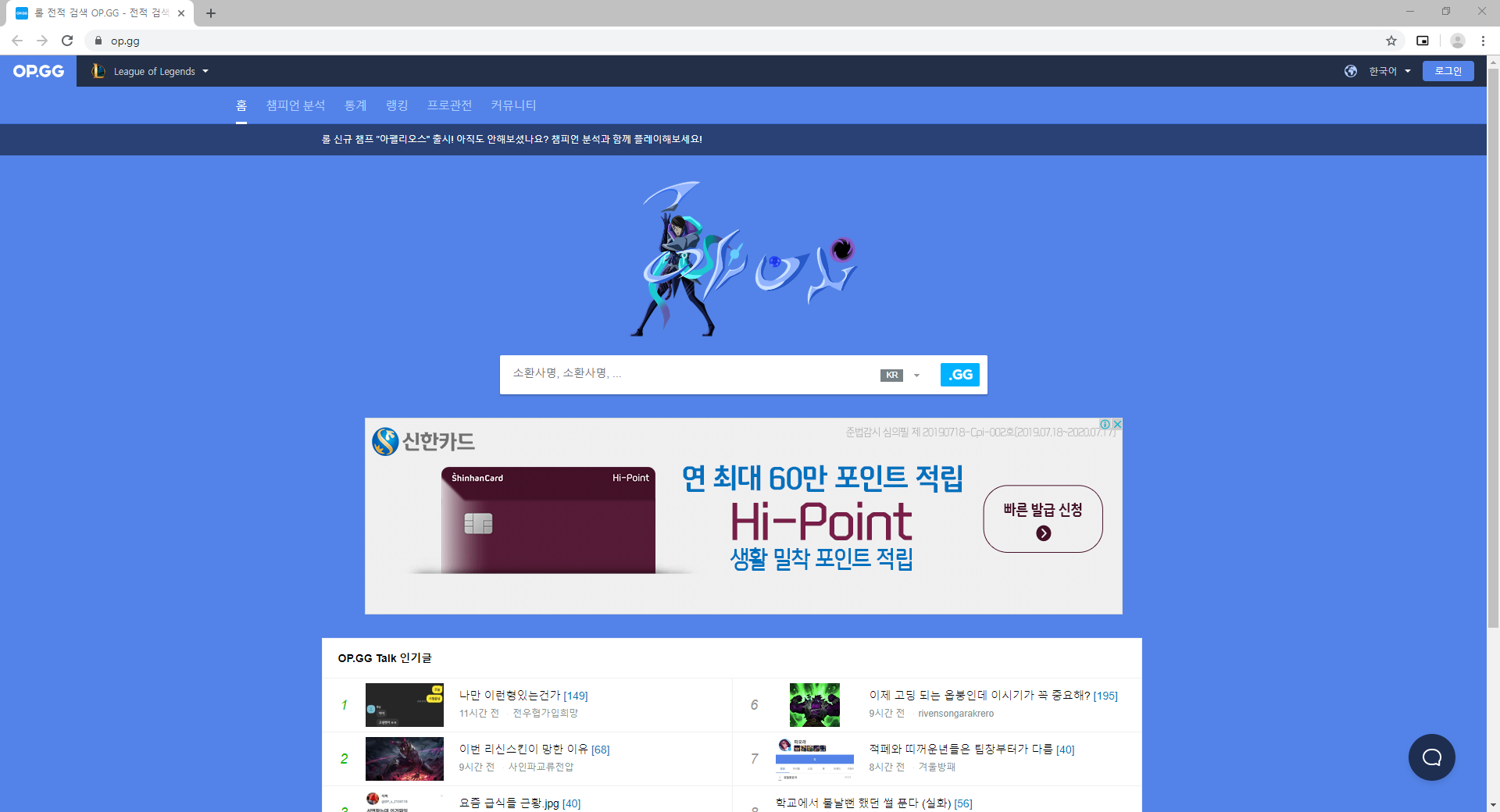
Task: Click the browser back arrow
Action: click(17, 41)
